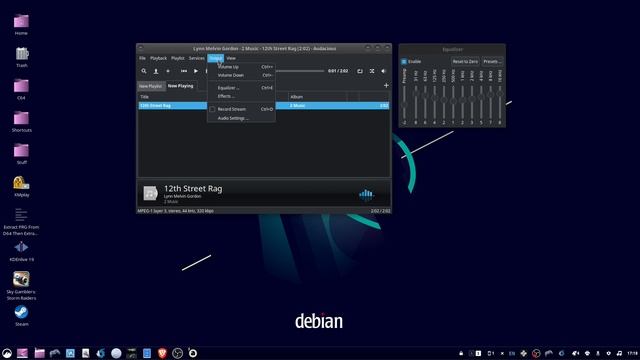This screenshot has width=640, height=360.
Task: Toggle the Record Stream checkbox
Action: pos(212,109)
